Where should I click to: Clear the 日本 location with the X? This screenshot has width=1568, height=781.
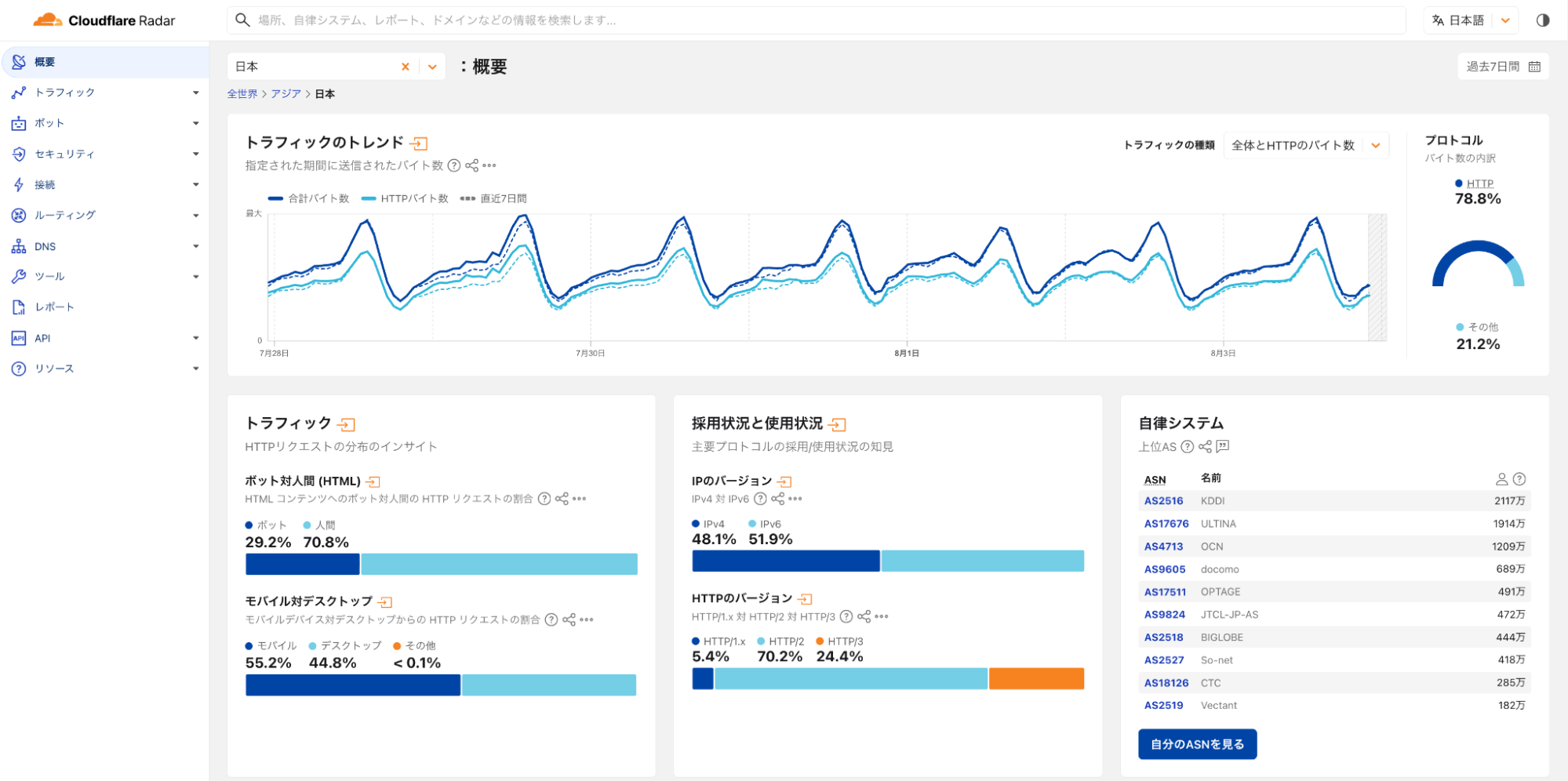406,67
